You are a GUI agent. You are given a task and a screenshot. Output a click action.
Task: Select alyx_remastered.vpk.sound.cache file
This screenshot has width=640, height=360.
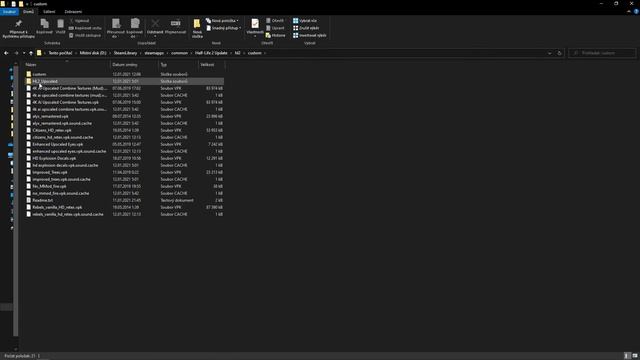[x=124, y=123]
